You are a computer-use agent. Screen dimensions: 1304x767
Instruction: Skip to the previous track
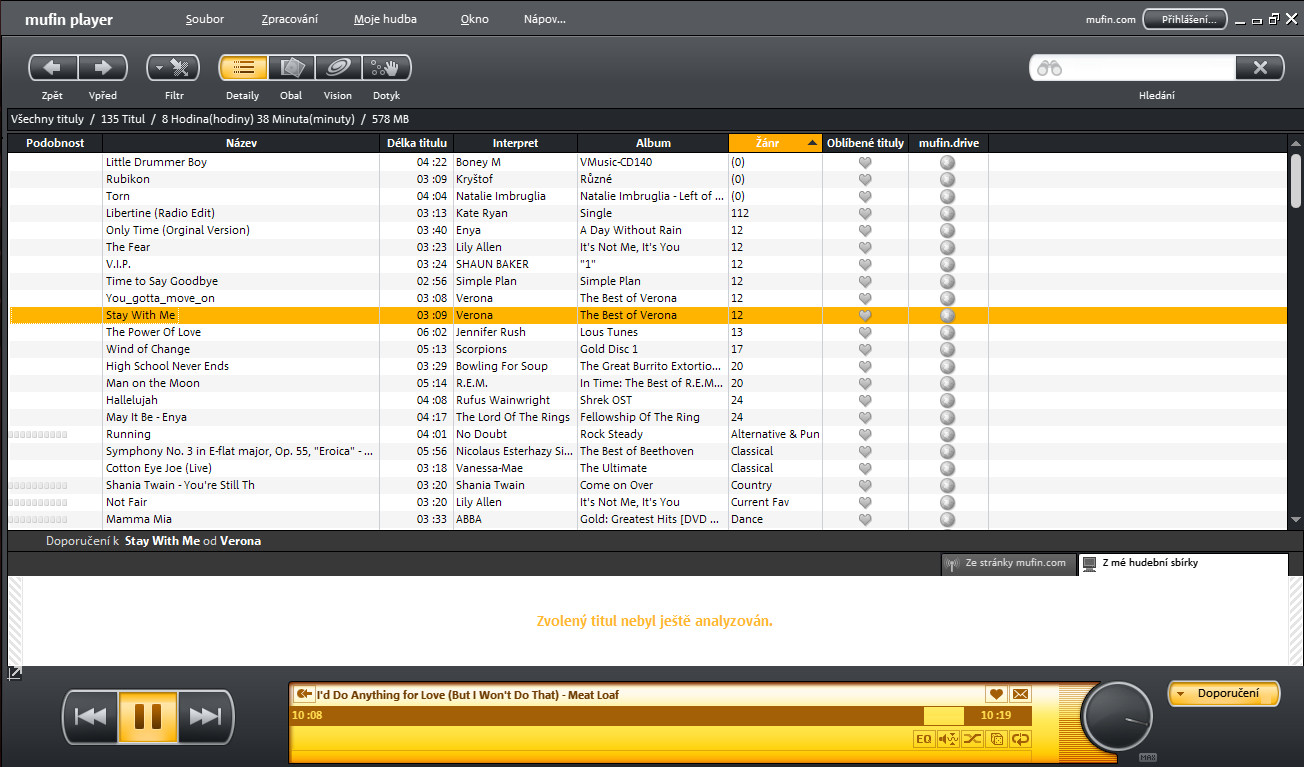coord(91,716)
